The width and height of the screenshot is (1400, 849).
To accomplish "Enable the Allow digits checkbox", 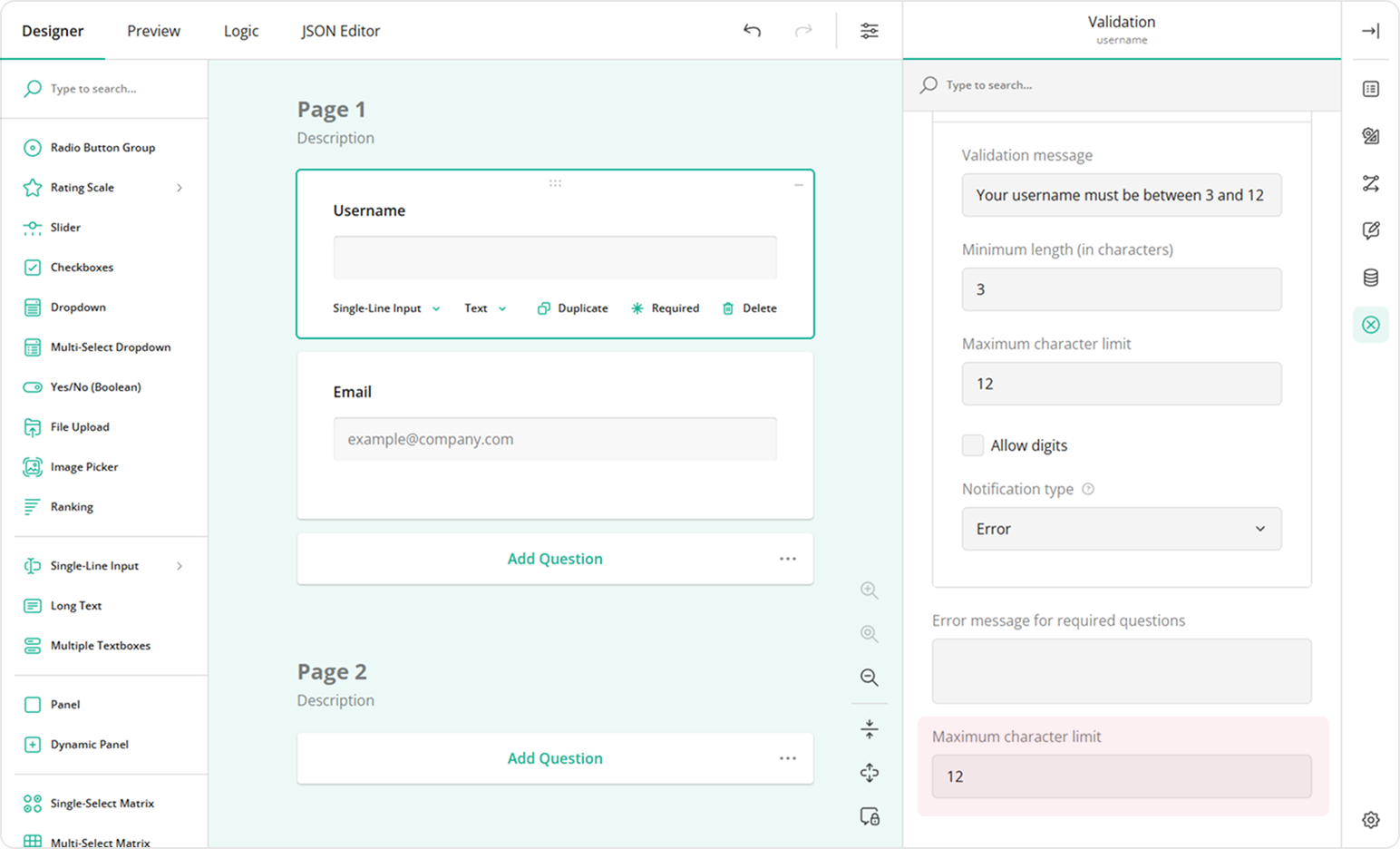I will 972,444.
